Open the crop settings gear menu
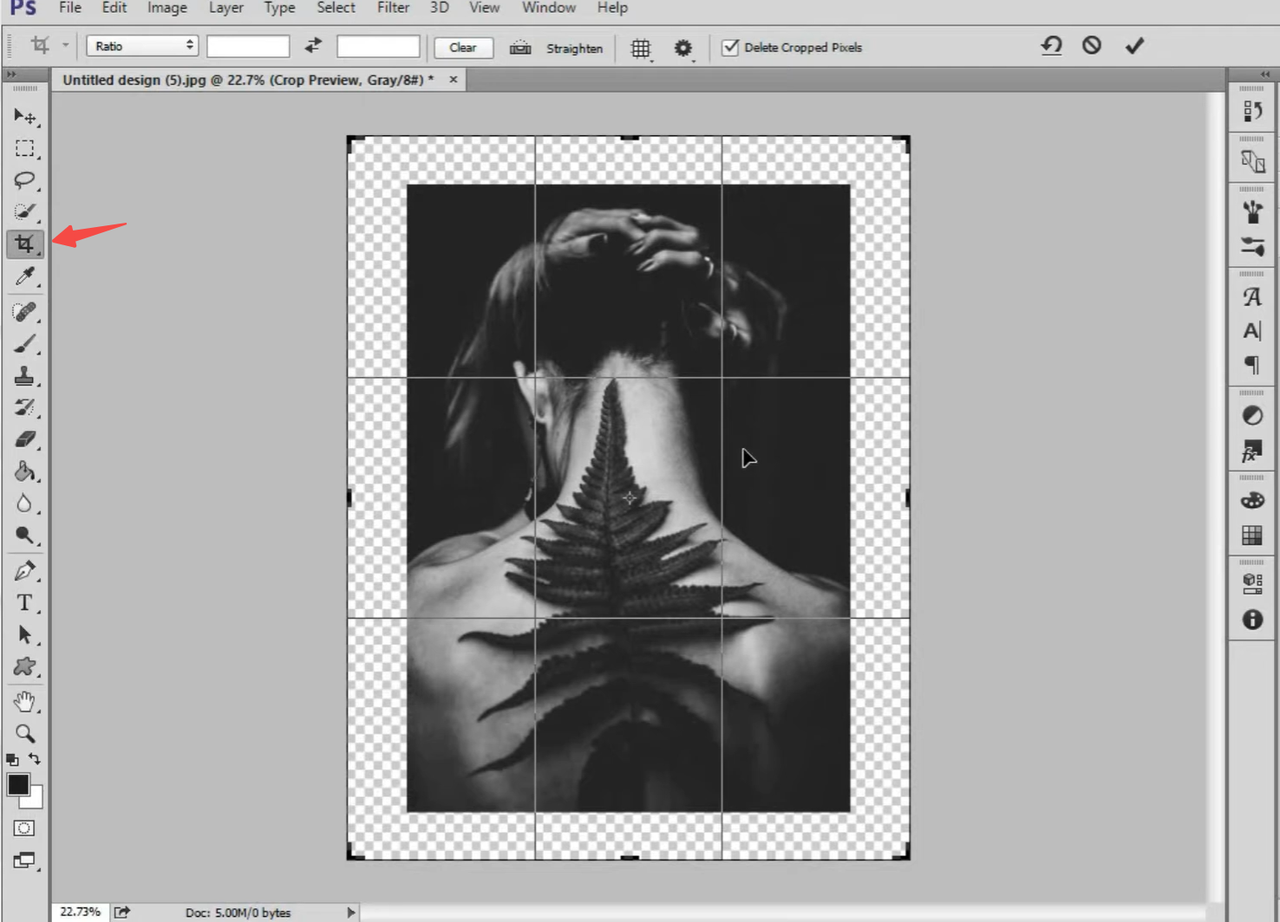The image size is (1280, 922). tap(684, 47)
